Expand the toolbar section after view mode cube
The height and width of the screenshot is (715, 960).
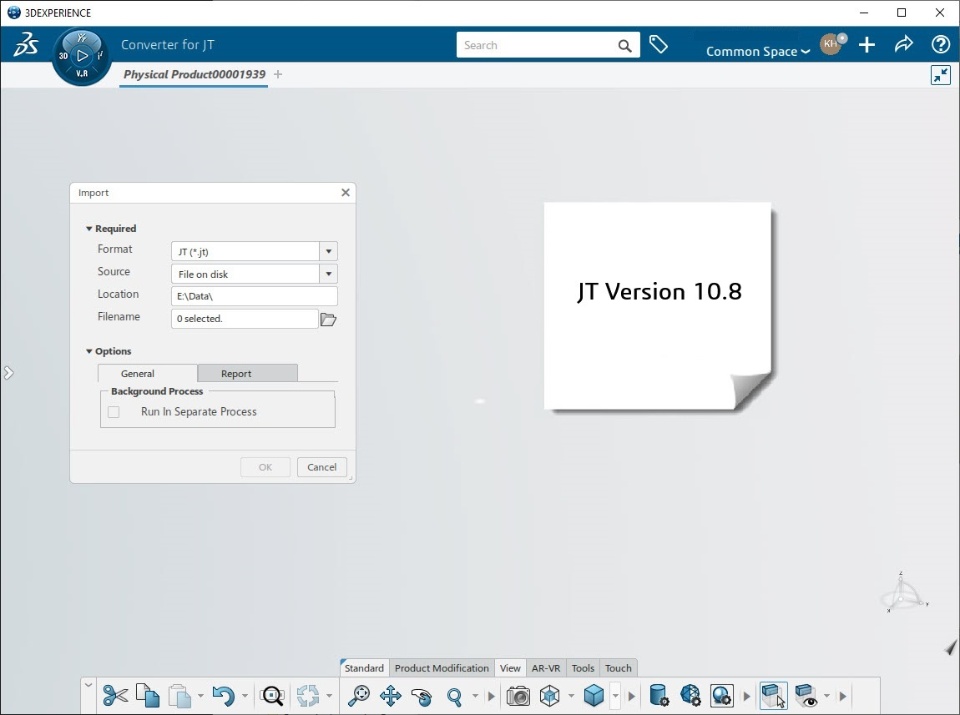click(x=632, y=696)
